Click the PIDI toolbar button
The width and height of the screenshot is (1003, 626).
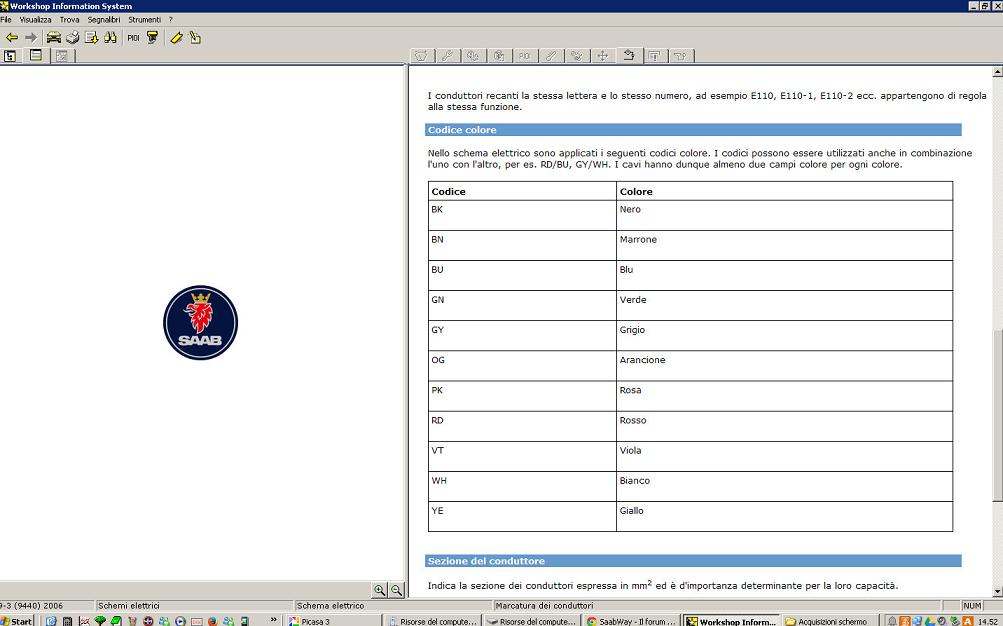(133, 38)
